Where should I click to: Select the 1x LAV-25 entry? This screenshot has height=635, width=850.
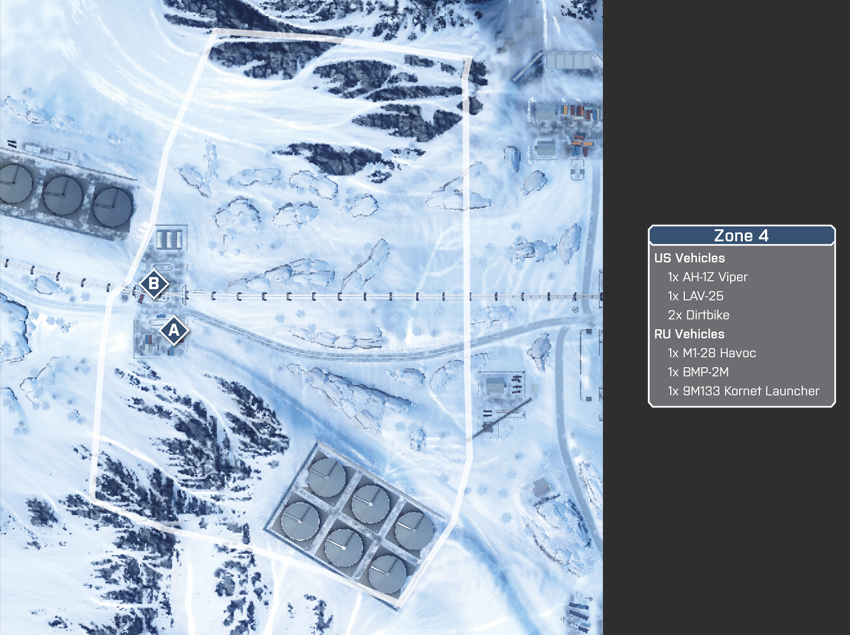click(x=696, y=296)
